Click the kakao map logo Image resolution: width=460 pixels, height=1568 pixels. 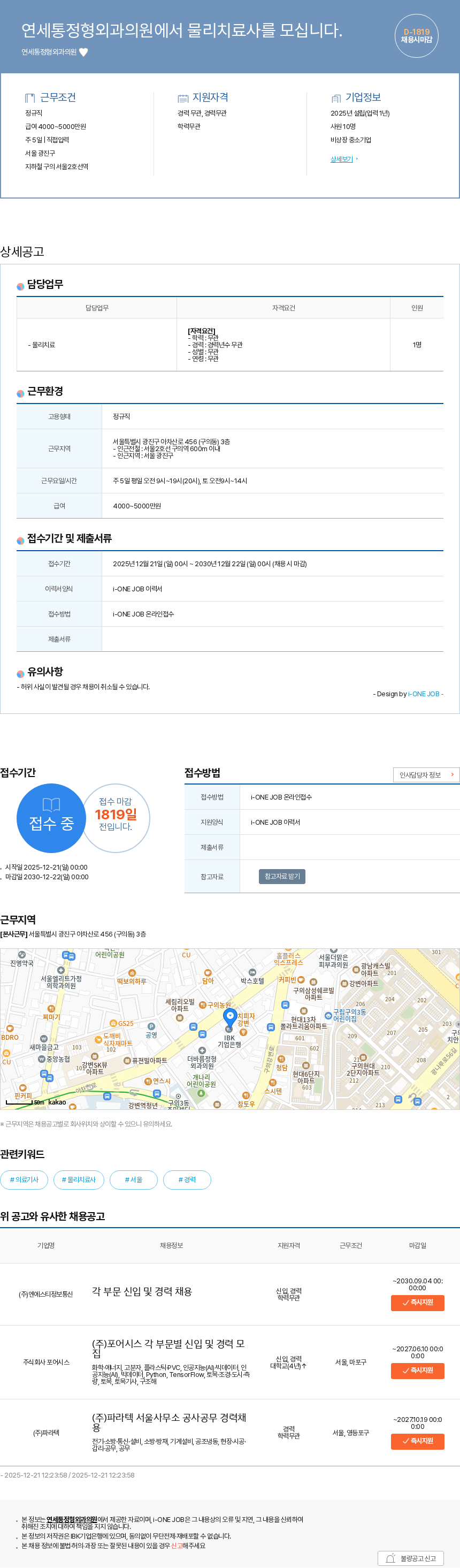point(57,1102)
